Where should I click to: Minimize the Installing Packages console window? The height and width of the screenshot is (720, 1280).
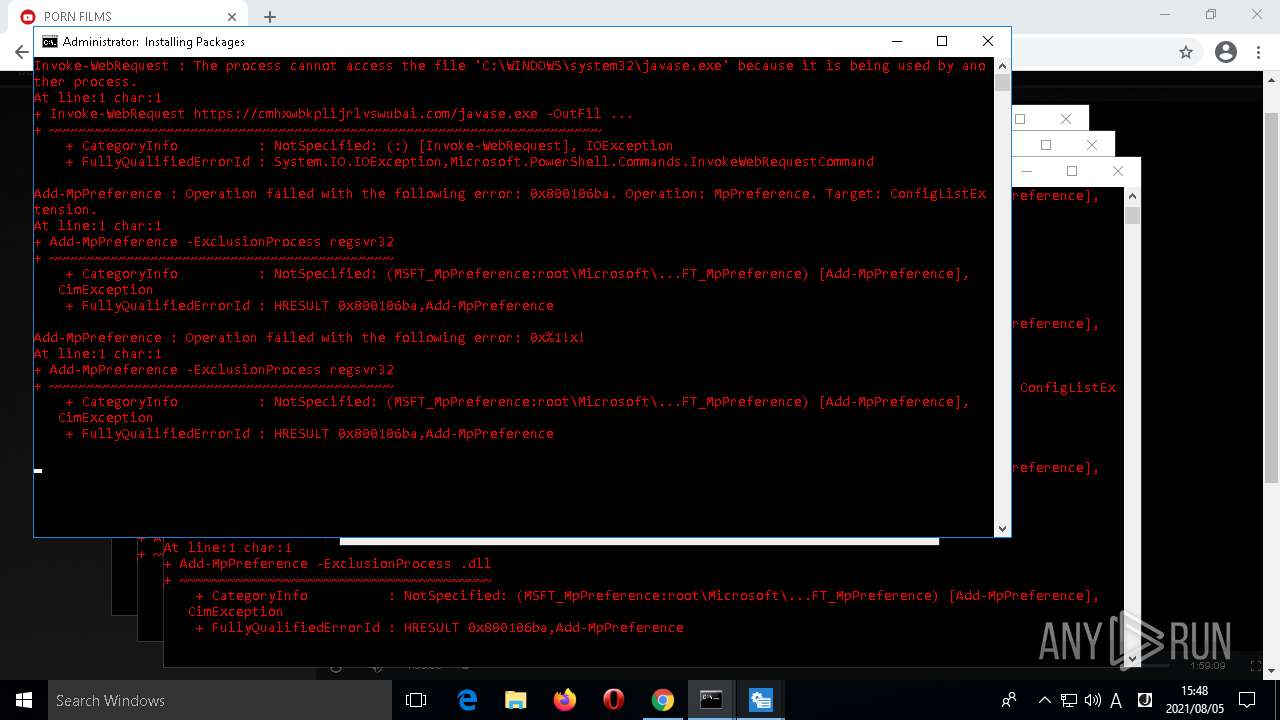[895, 41]
